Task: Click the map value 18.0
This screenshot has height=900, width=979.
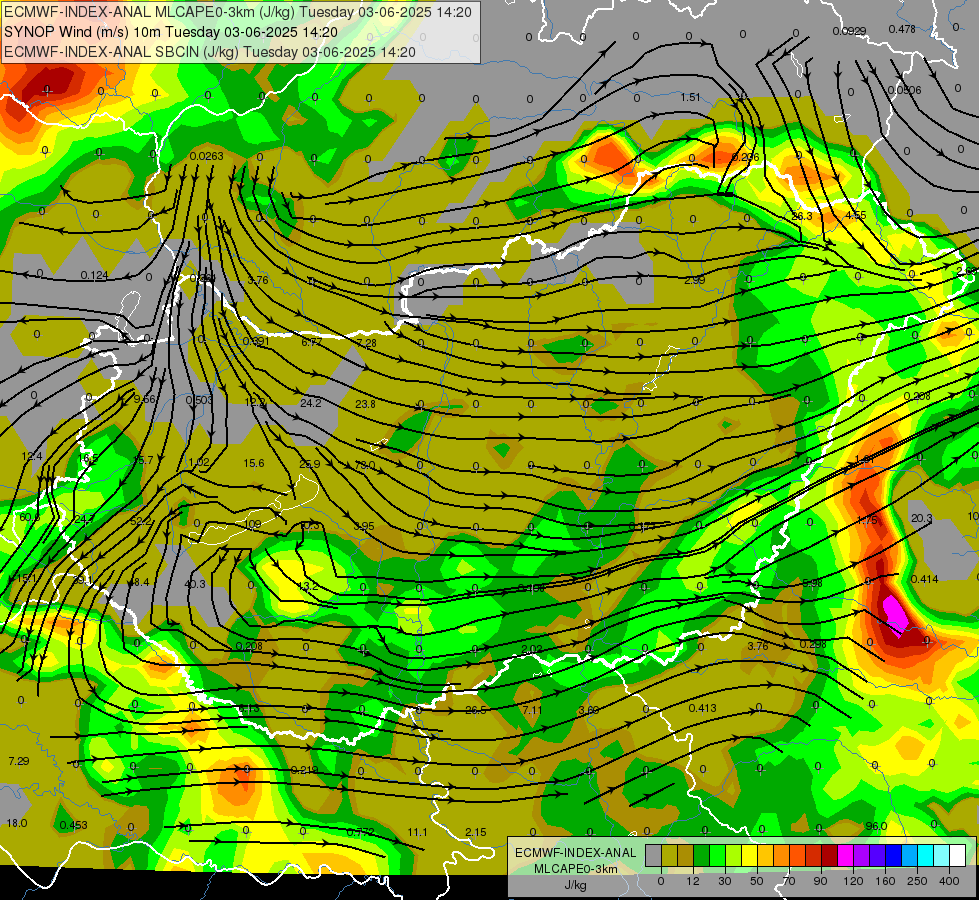Action: point(17,823)
